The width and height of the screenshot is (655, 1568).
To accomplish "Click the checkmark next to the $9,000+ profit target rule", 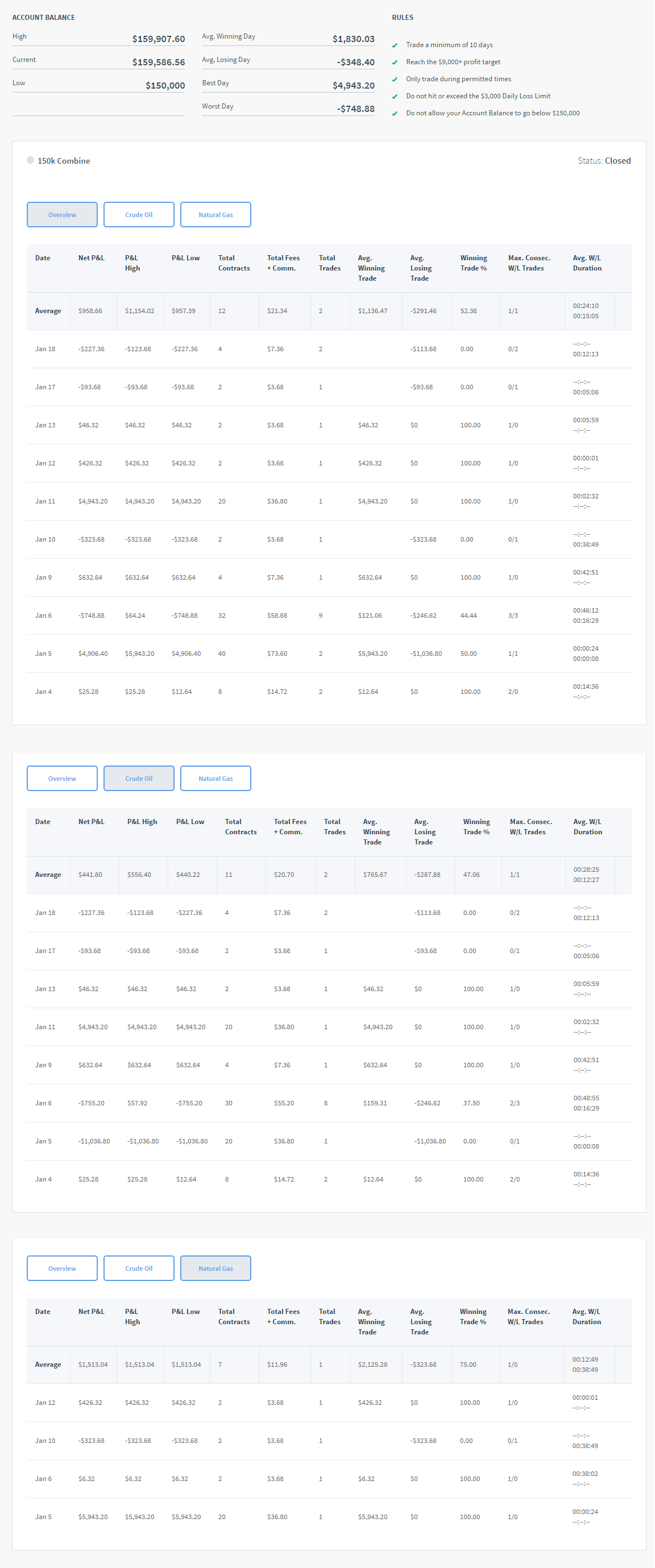I will click(x=395, y=63).
